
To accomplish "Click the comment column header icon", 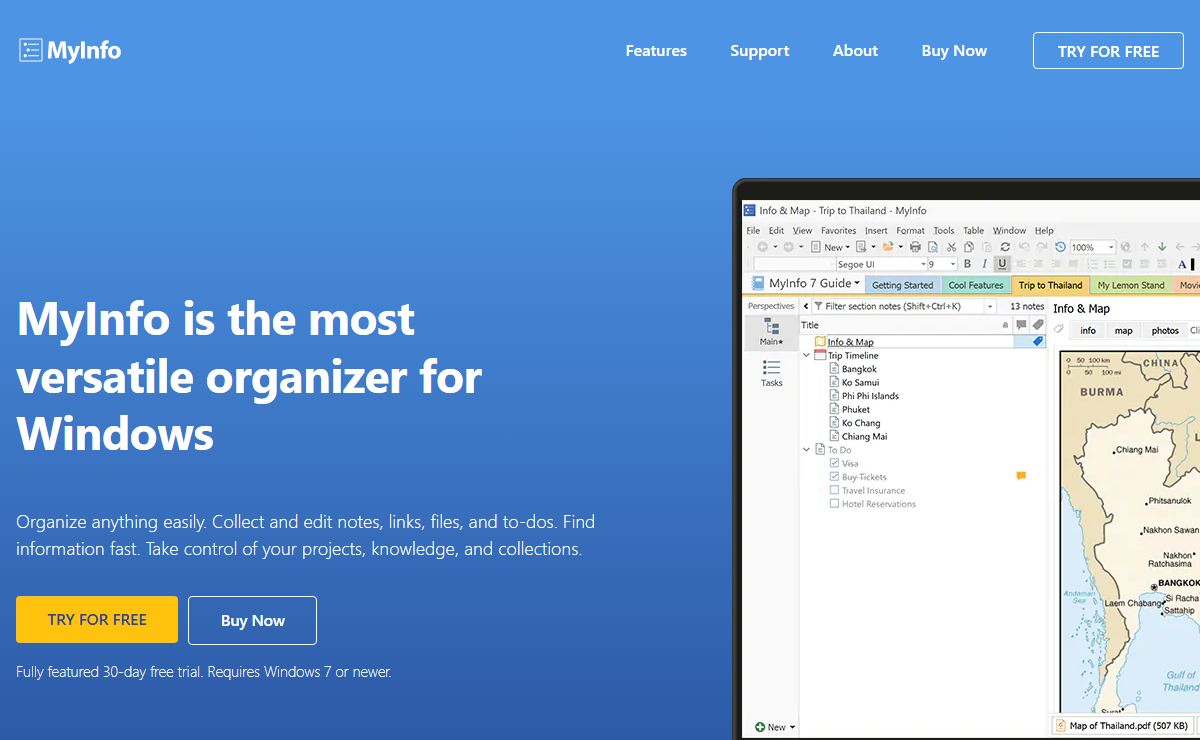I will 1021,325.
